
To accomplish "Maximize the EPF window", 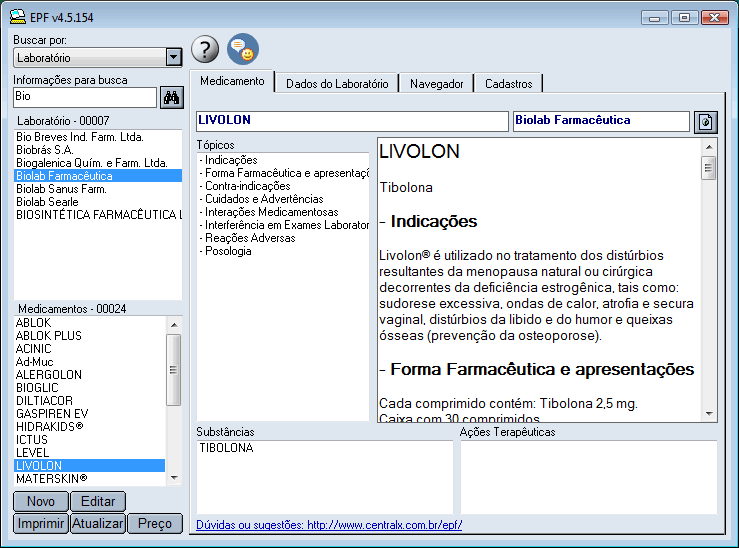I will tap(684, 18).
